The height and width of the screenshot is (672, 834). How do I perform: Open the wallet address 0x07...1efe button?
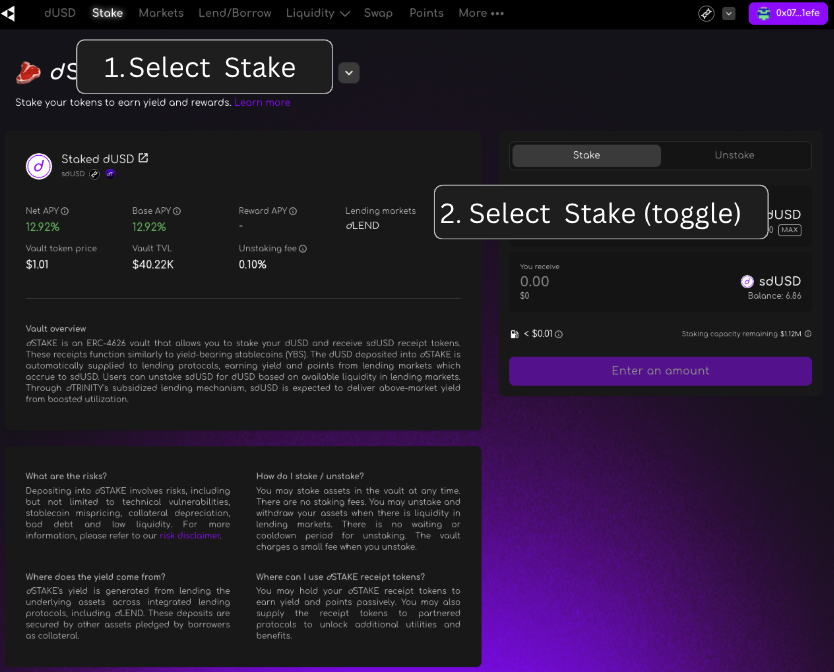coord(788,14)
